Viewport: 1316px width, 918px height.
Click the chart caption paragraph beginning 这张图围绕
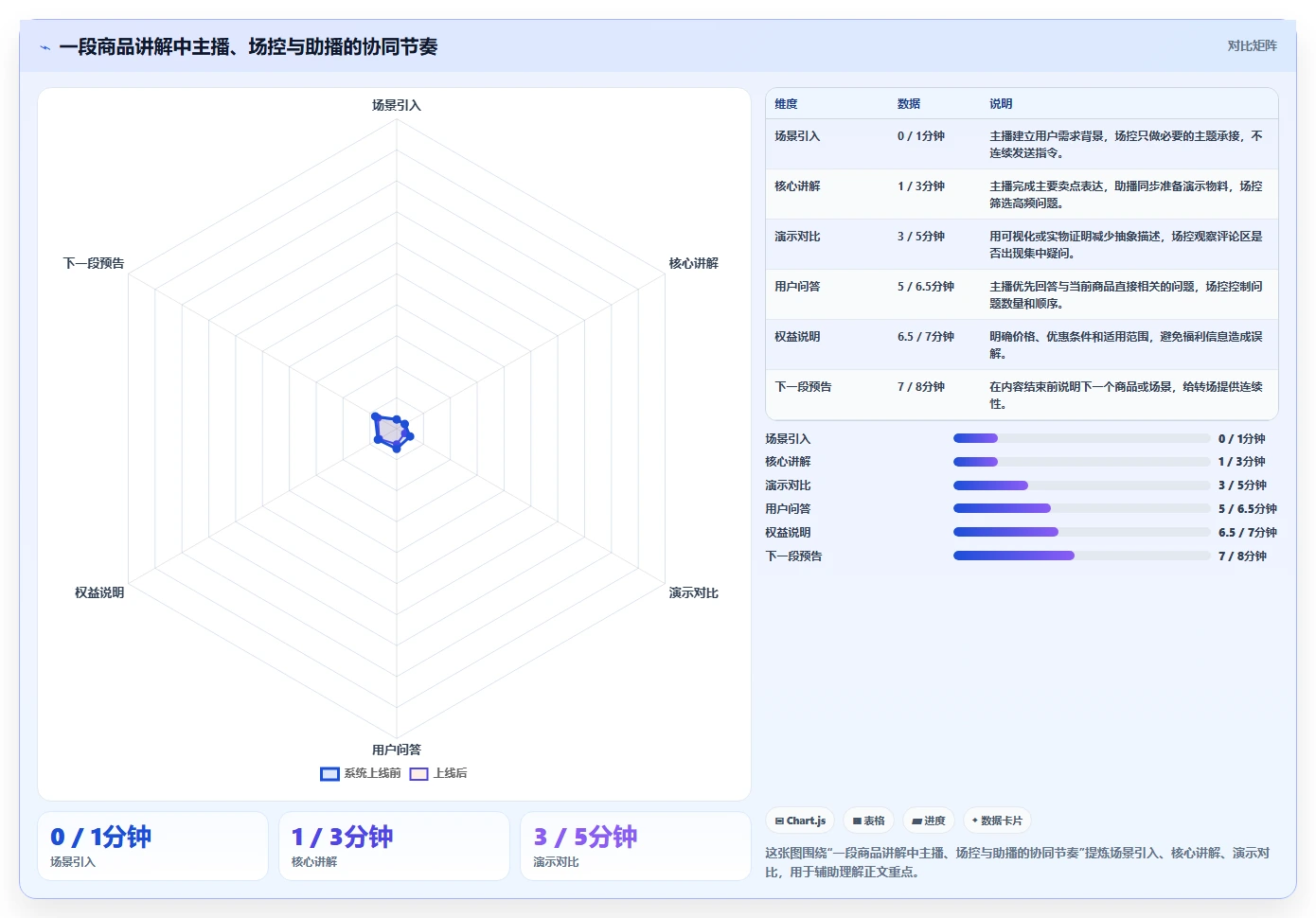[1017, 862]
